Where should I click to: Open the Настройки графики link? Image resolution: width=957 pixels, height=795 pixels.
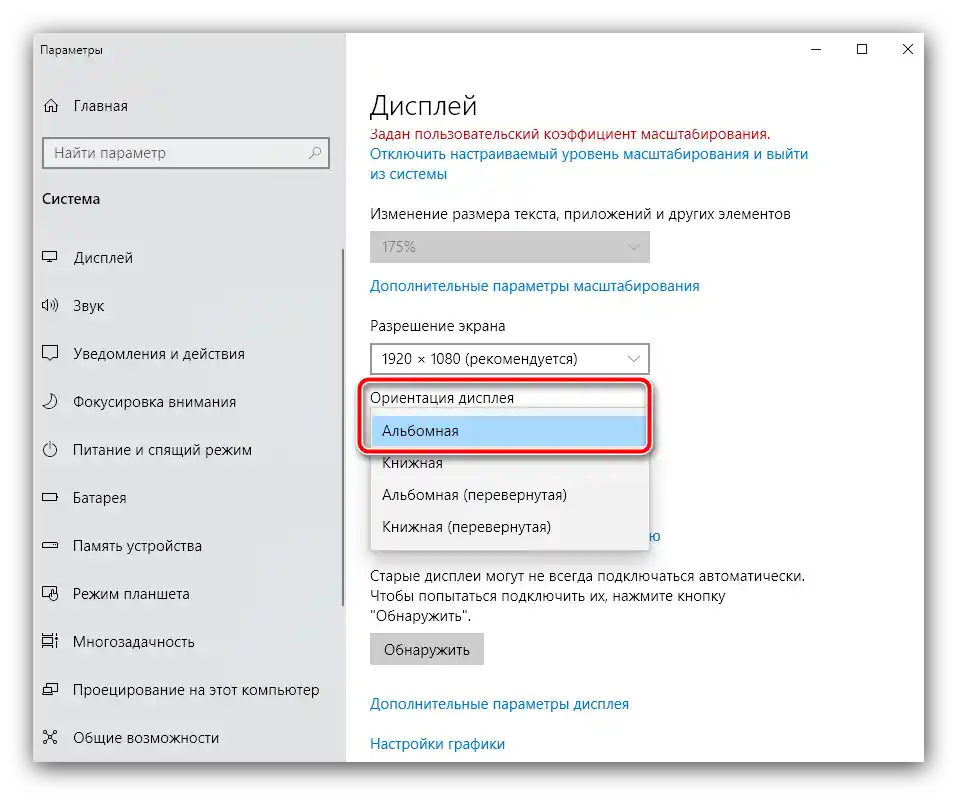pos(437,744)
